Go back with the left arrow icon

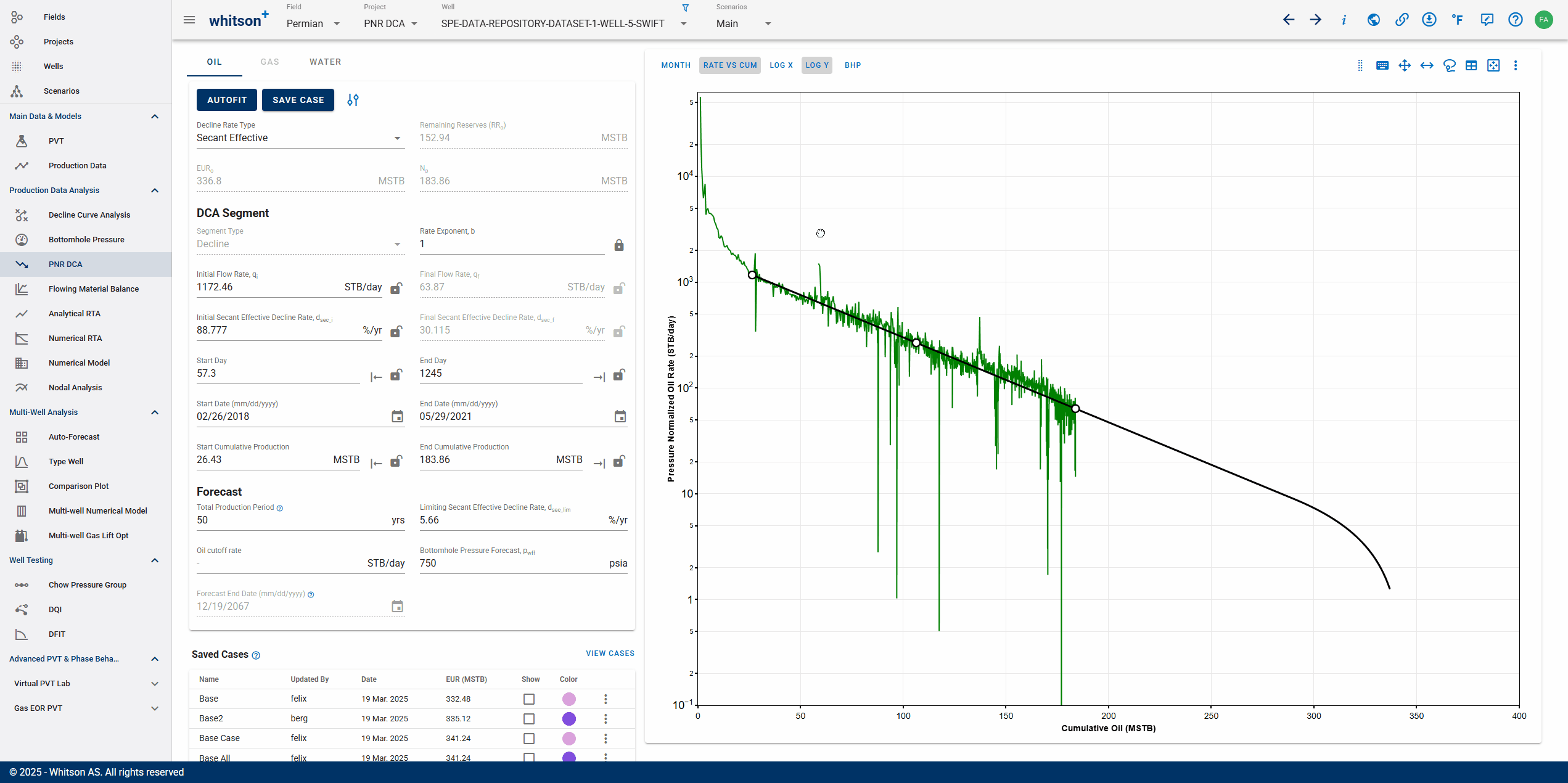(1289, 20)
